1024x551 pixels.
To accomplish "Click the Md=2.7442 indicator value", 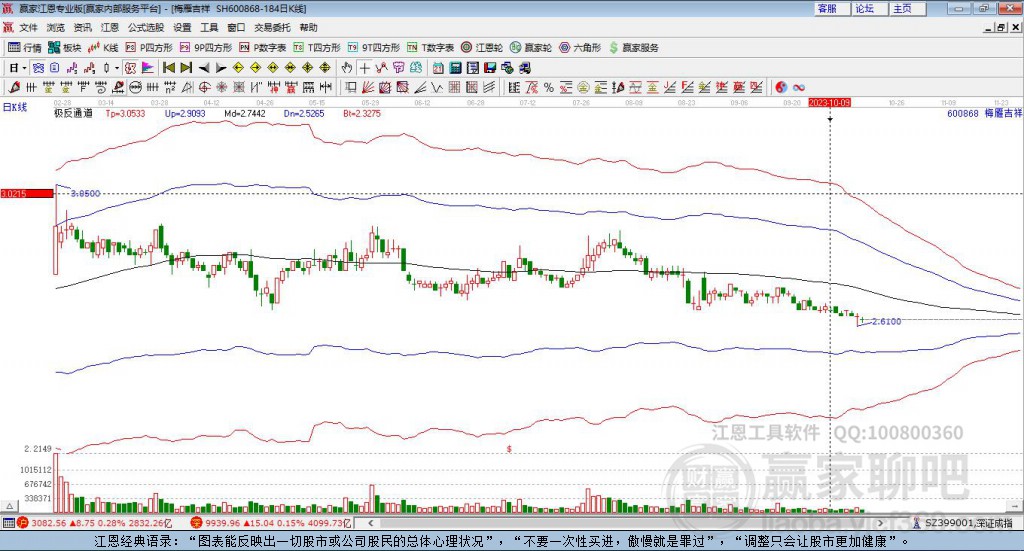I will tap(245, 114).
